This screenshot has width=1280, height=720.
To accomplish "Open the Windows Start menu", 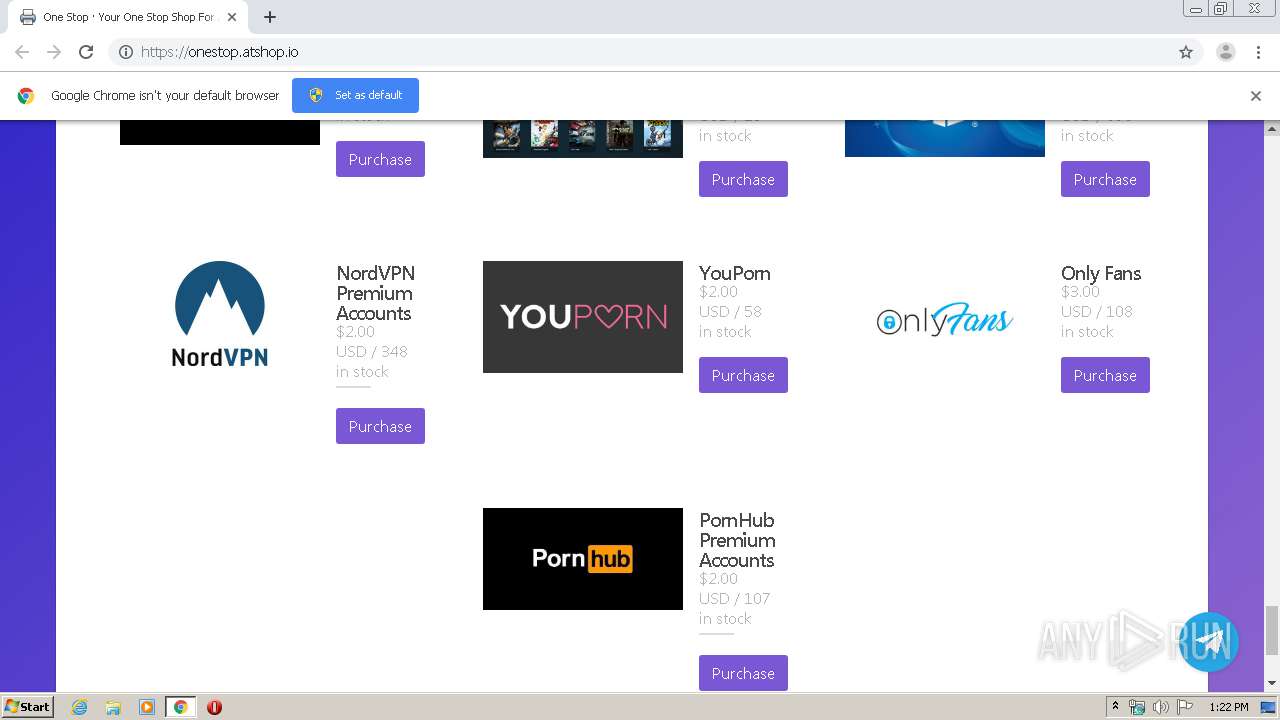I will 28,707.
